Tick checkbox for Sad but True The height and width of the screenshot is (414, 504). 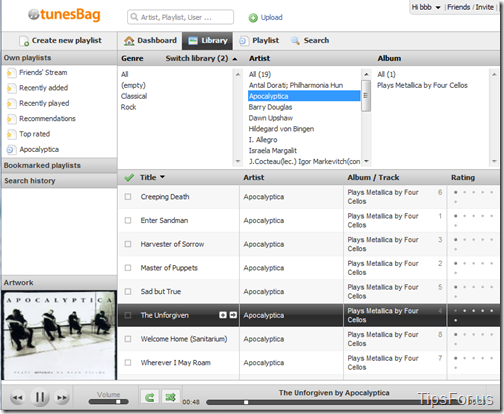point(128,291)
